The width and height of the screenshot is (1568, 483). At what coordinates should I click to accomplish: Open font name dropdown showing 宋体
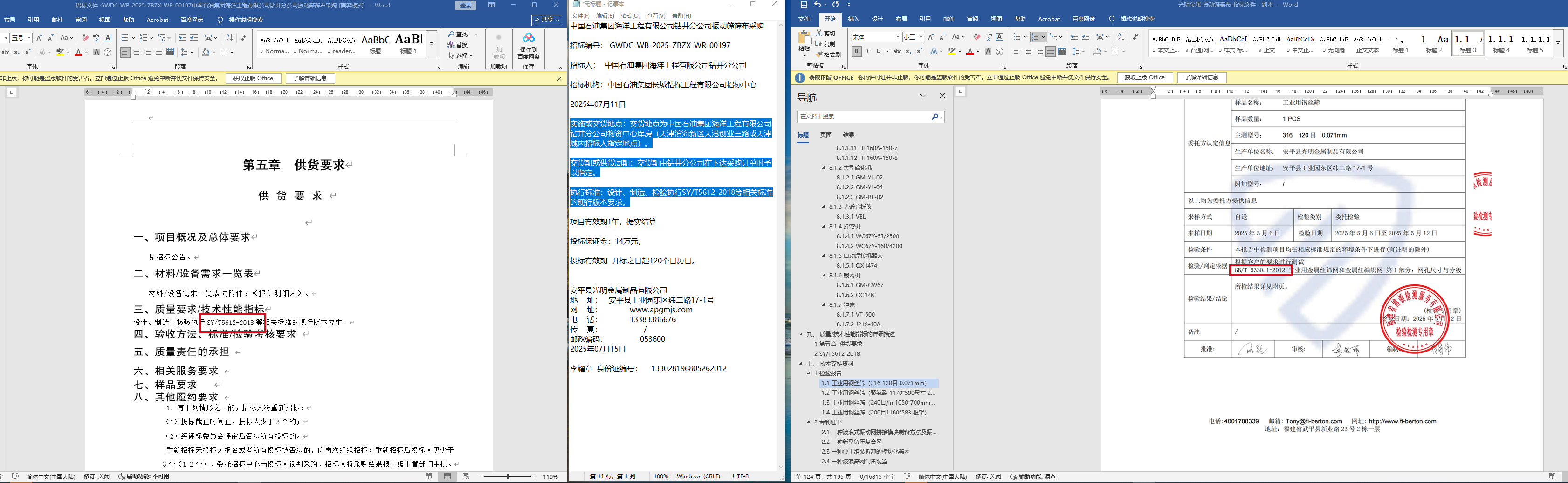897,37
